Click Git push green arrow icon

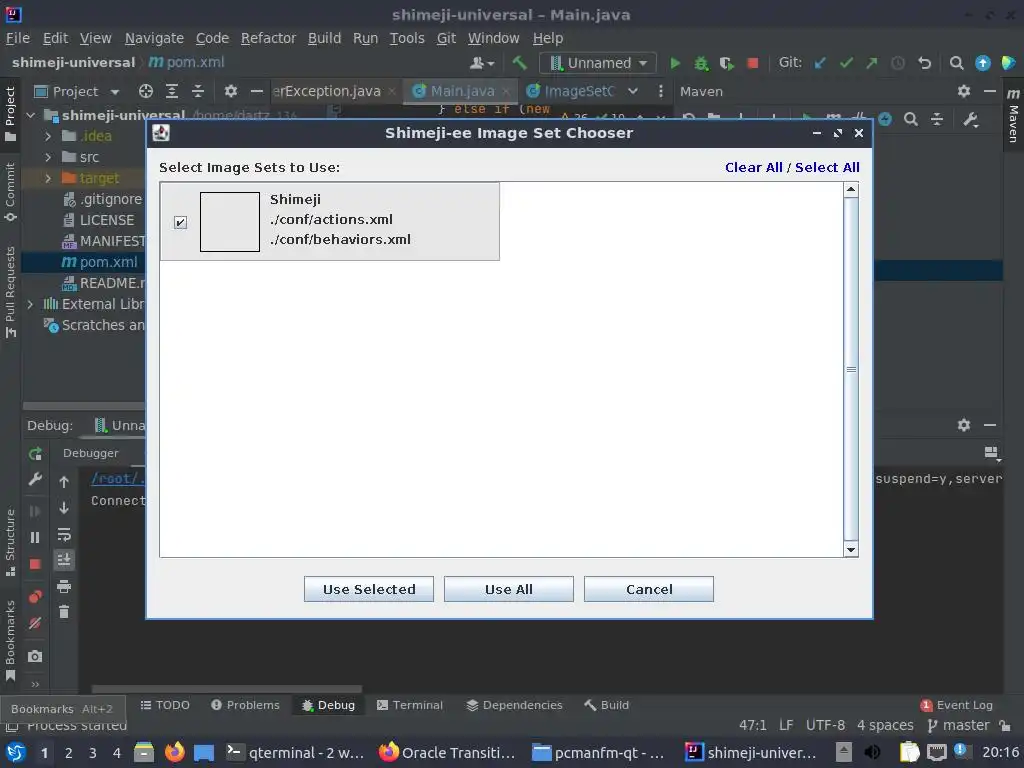(872, 63)
